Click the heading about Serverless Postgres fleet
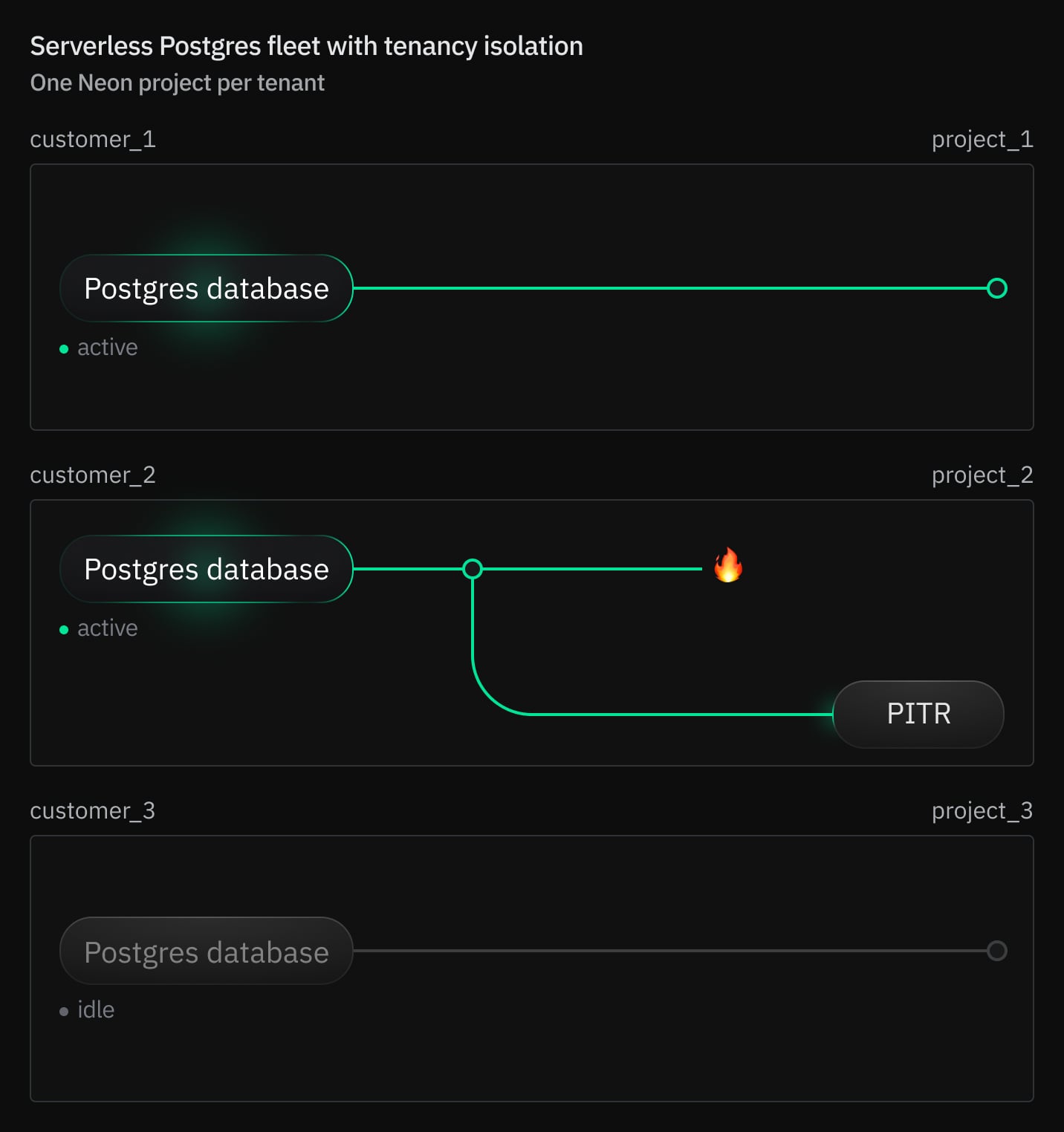This screenshot has width=1064, height=1132. click(306, 46)
